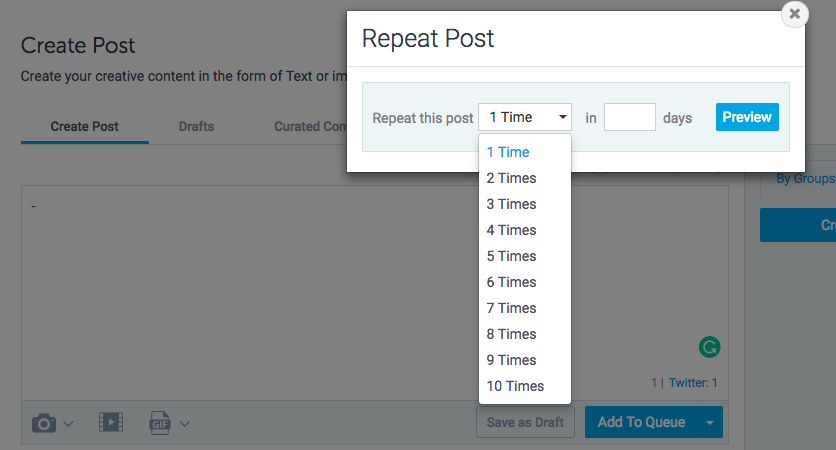Viewport: 836px width, 450px height.
Task: Expand the Add To Queue arrow
Action: [710, 423]
